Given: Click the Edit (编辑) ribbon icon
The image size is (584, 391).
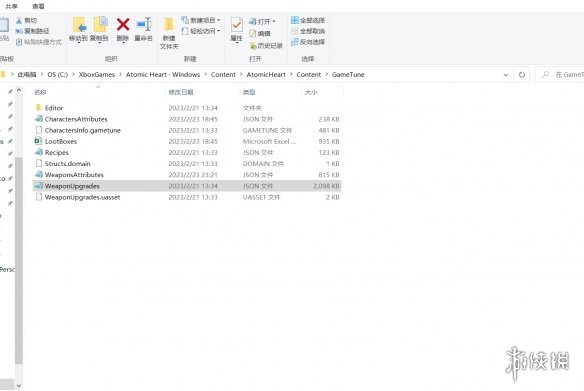Looking at the screenshot, I should tap(253, 33).
